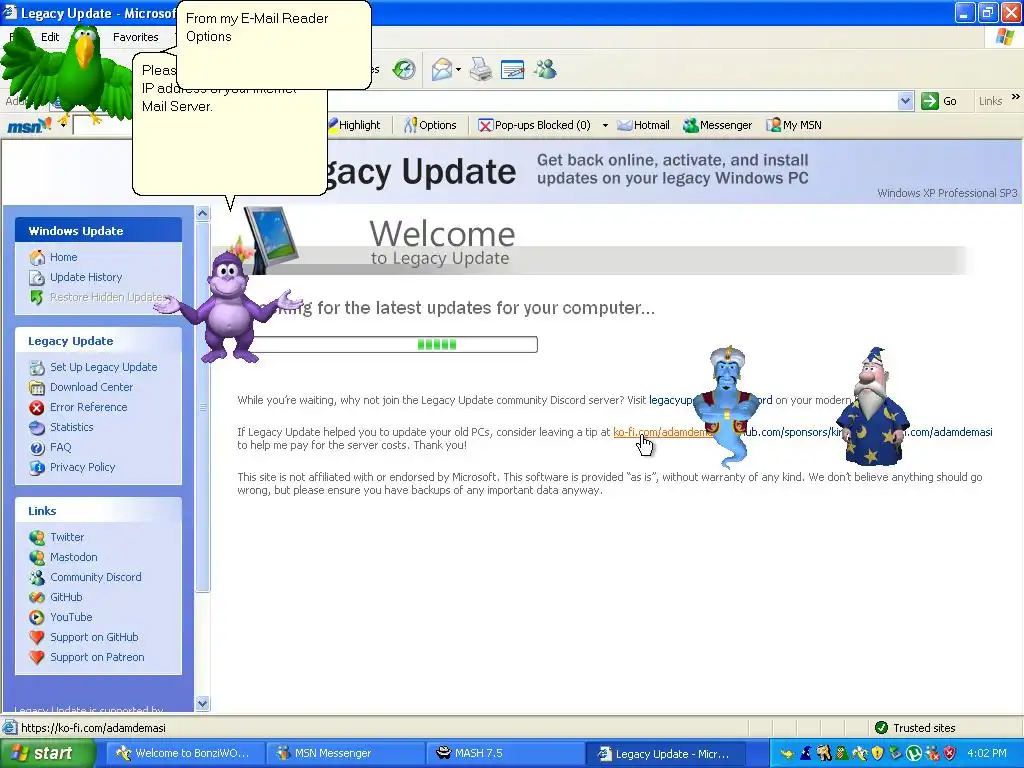Click the Privacy Policy info icon
Viewport: 1024px width, 768px height.
[37, 468]
